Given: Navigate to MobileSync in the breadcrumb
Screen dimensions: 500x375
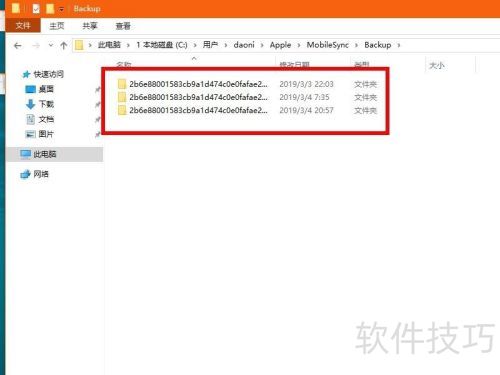Looking at the screenshot, I should pos(328,45).
